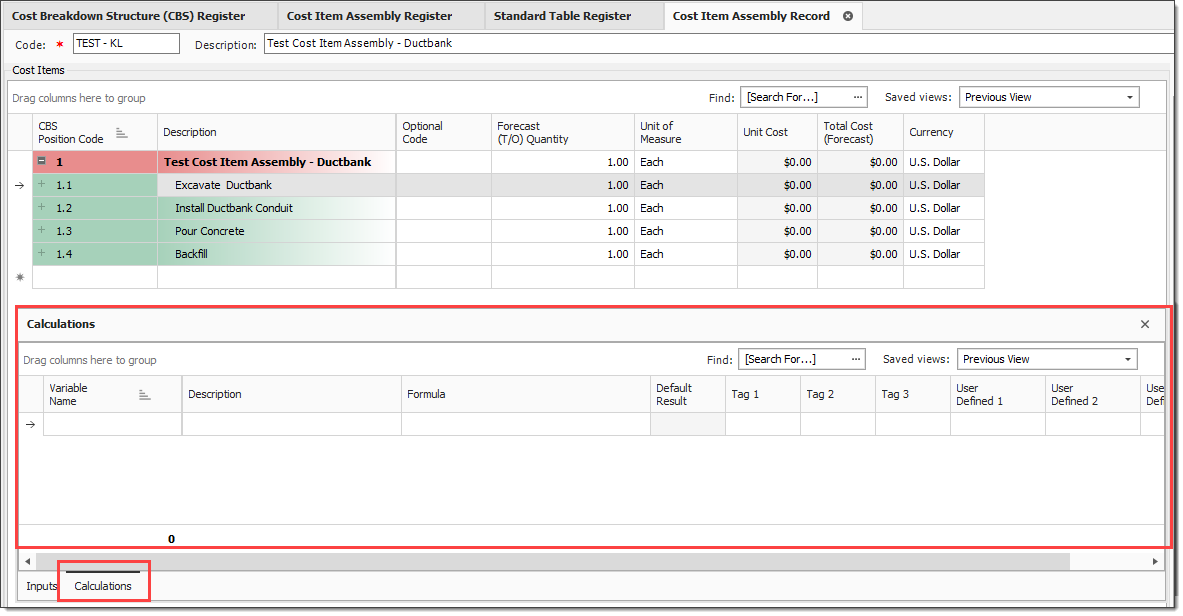This screenshot has width=1183, height=616.
Task: Collapse row 1 Test Cost Item Assembly
Action: [x=42, y=162]
